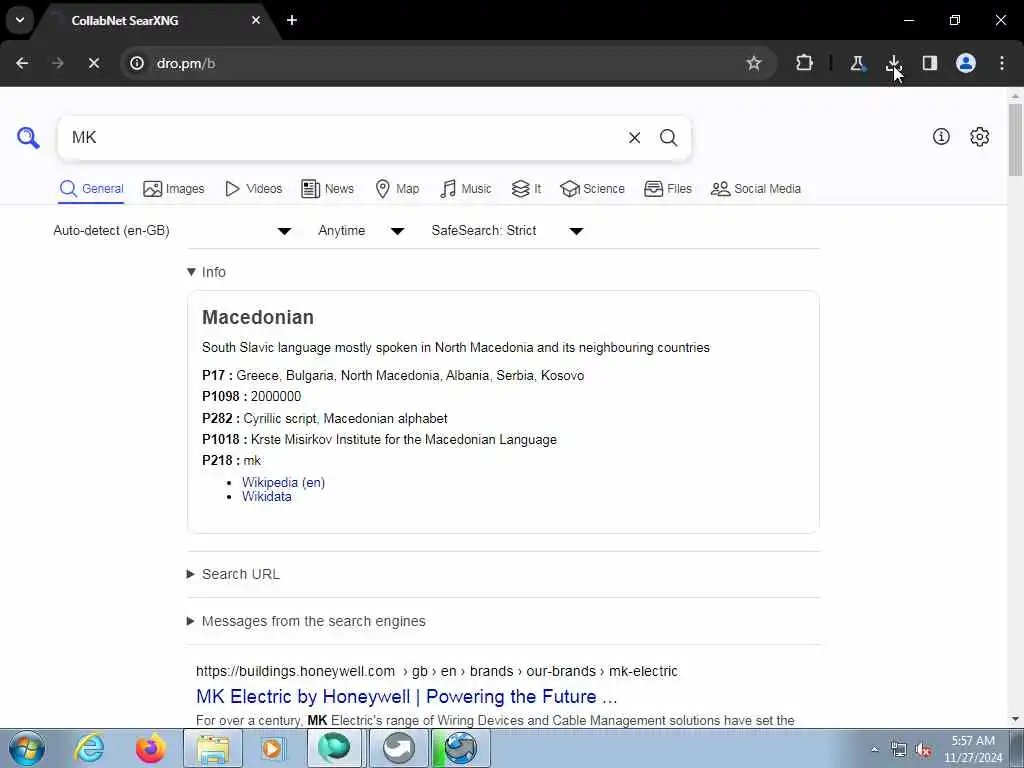
Task: Switch to the Social Media tab
Action: (x=756, y=189)
